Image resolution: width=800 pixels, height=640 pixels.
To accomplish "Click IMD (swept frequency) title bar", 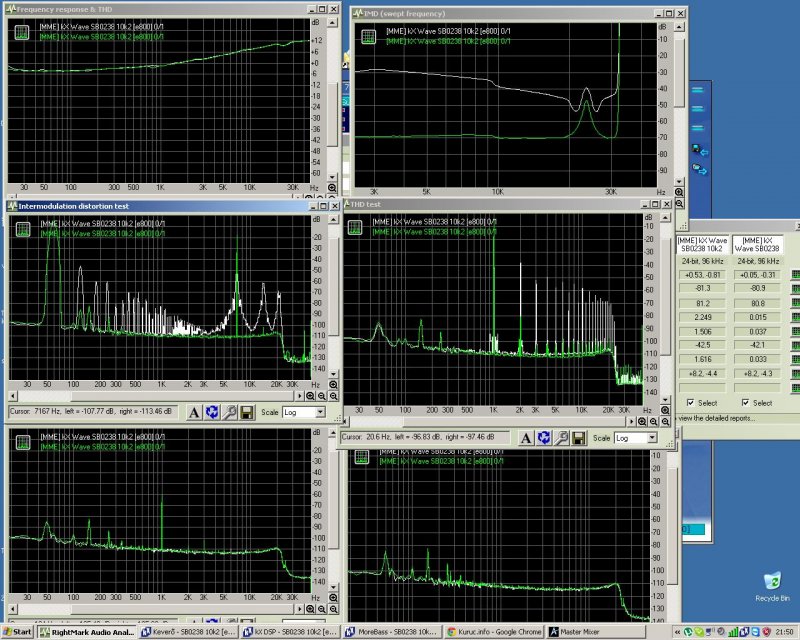I will coord(519,13).
